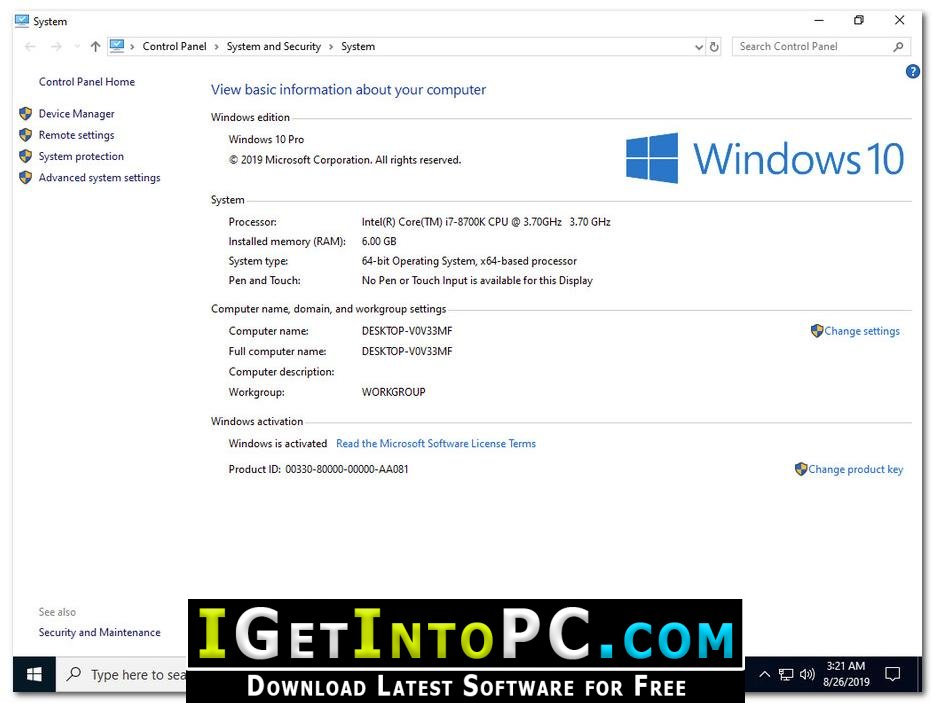This screenshot has width=932, height=703.
Task: Click the 2019 Microsoft Corporation copyright text
Action: [345, 160]
